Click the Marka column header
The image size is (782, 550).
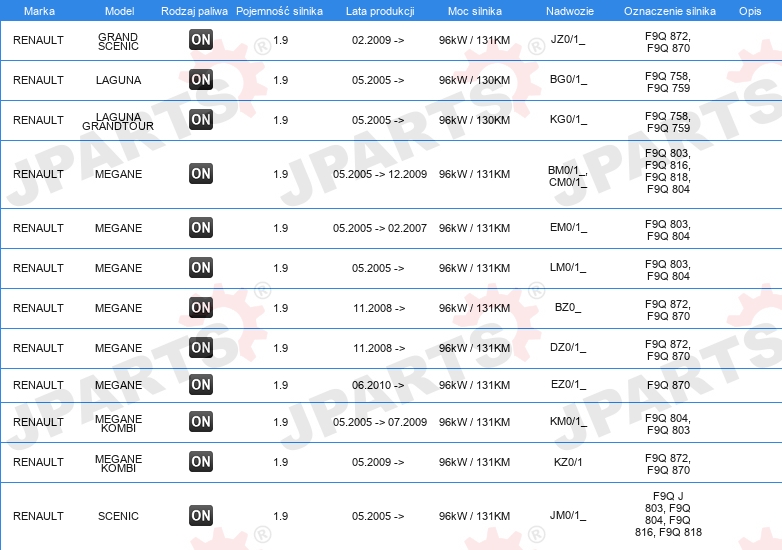pos(39,11)
